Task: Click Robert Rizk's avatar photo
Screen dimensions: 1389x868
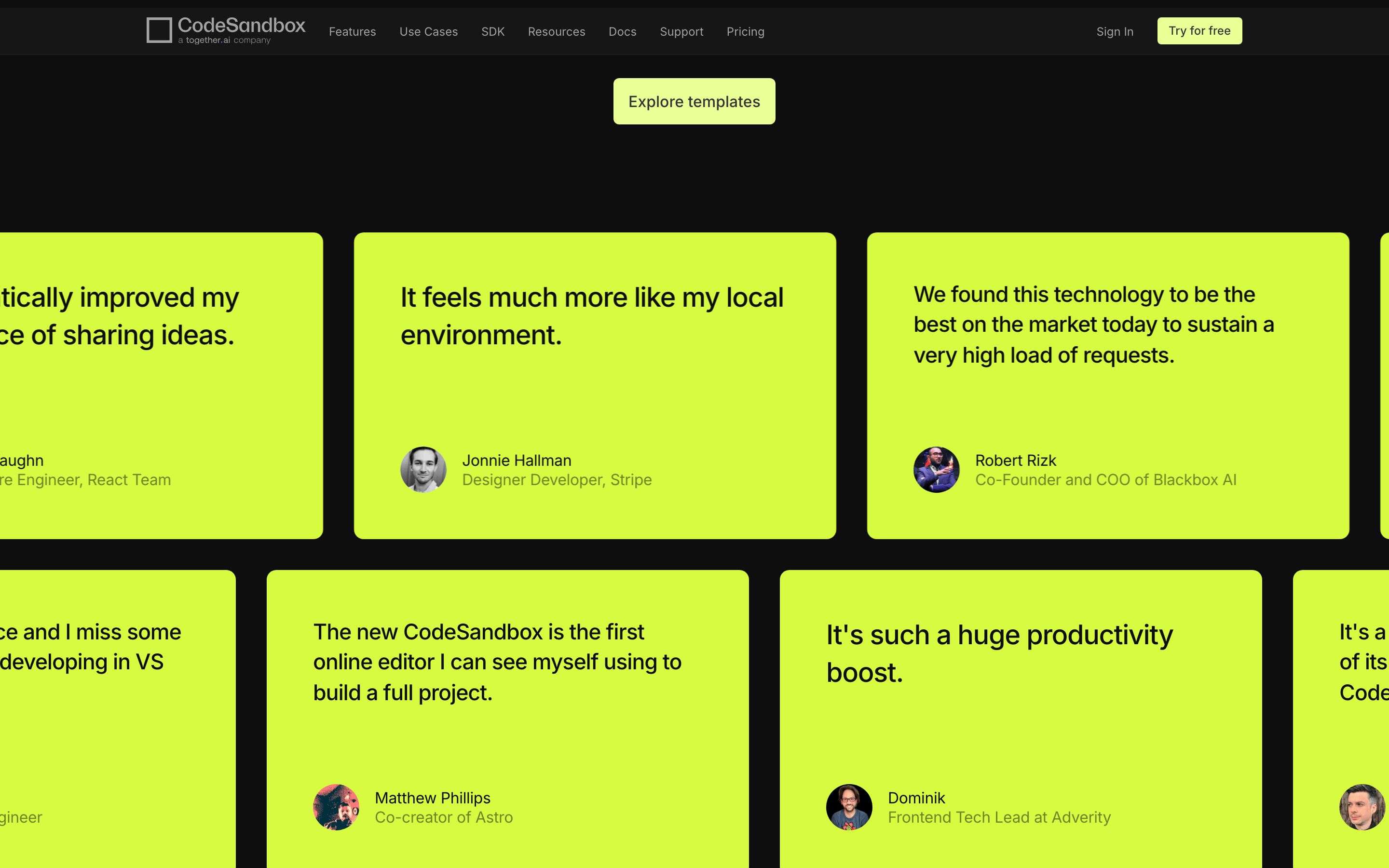Action: pos(937,470)
